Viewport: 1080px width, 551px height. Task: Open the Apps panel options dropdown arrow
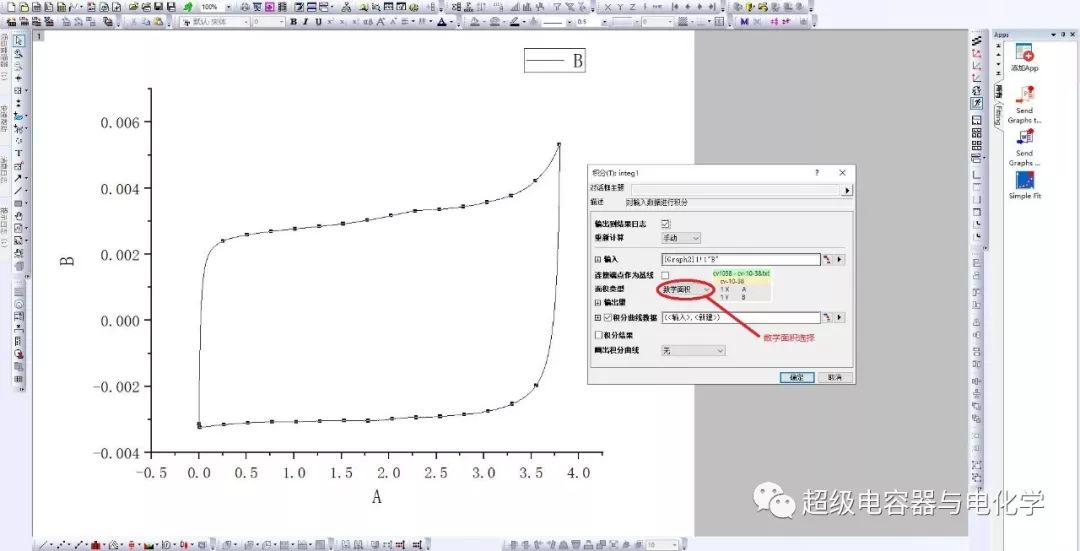[x=1053, y=34]
